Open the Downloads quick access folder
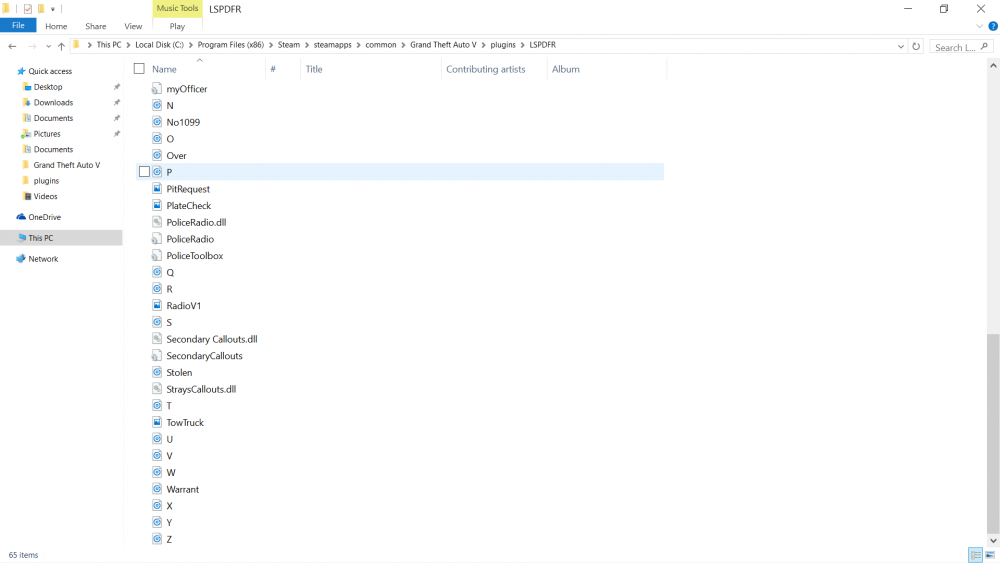This screenshot has width=1000, height=563. (x=53, y=103)
